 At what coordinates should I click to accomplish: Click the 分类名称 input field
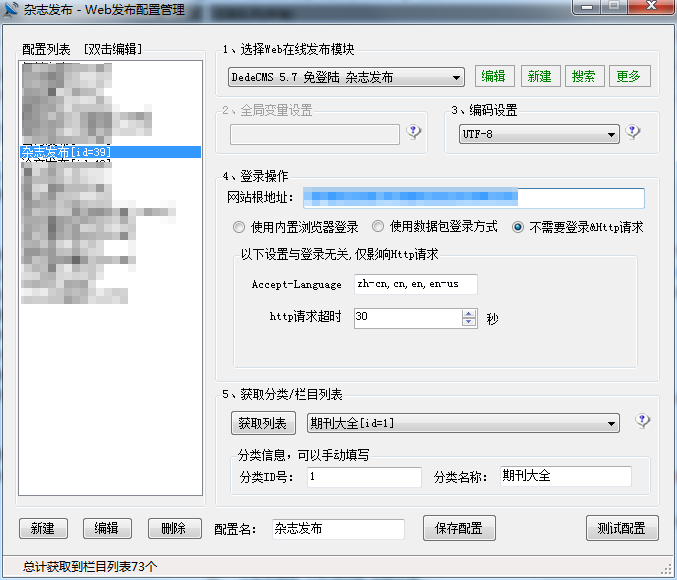(566, 476)
